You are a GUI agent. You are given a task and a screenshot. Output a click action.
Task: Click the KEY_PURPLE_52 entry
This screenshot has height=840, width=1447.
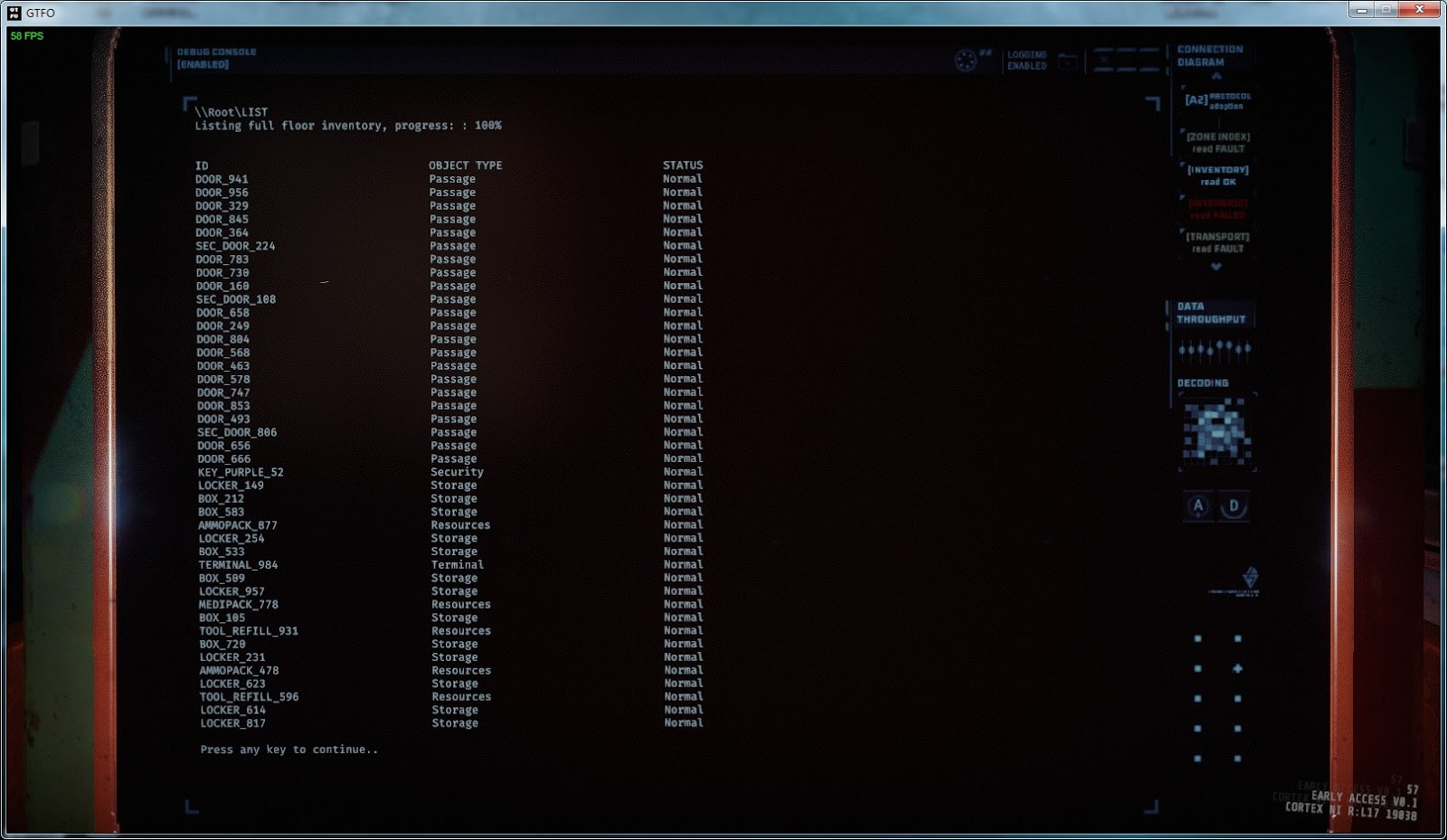241,472
